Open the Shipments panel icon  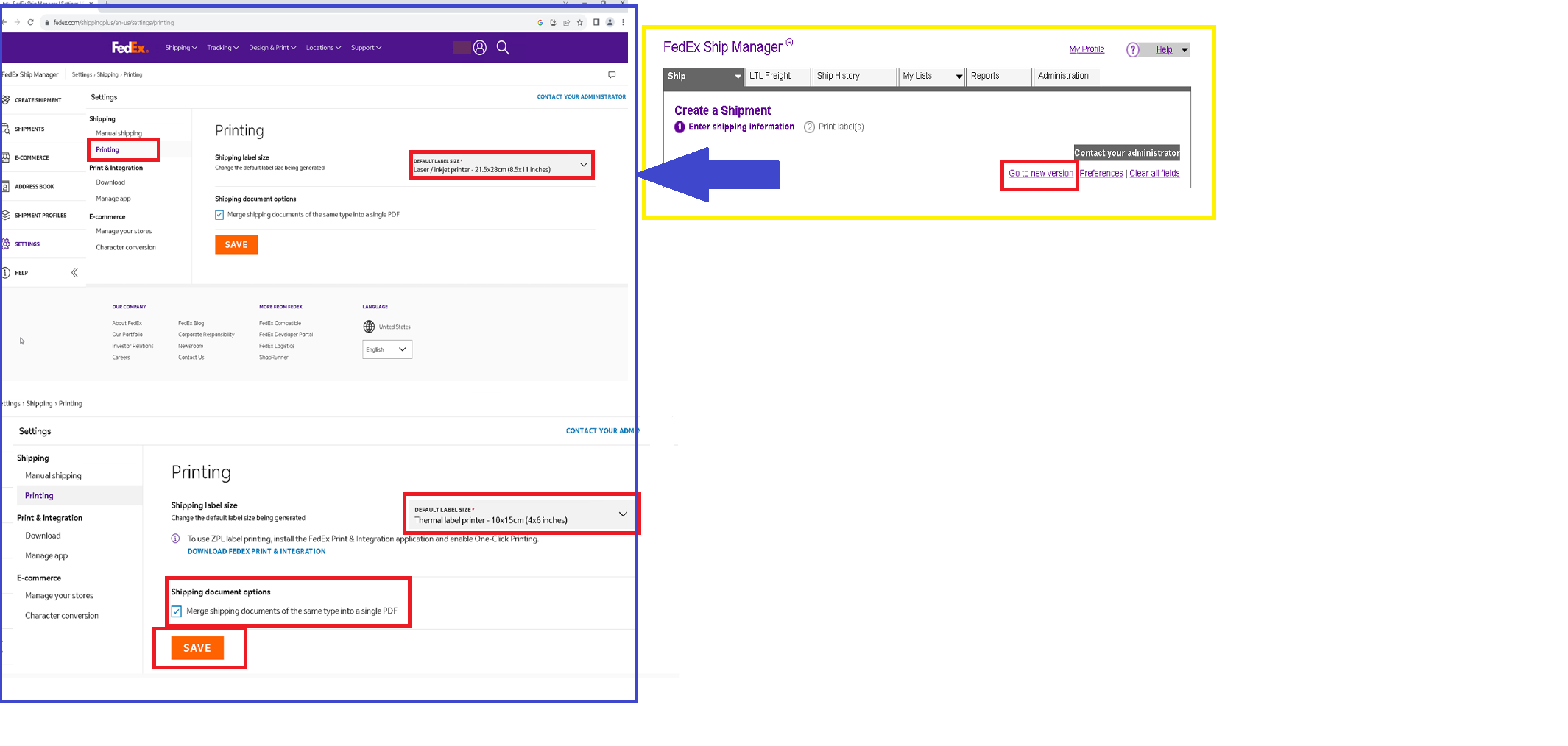click(7, 128)
